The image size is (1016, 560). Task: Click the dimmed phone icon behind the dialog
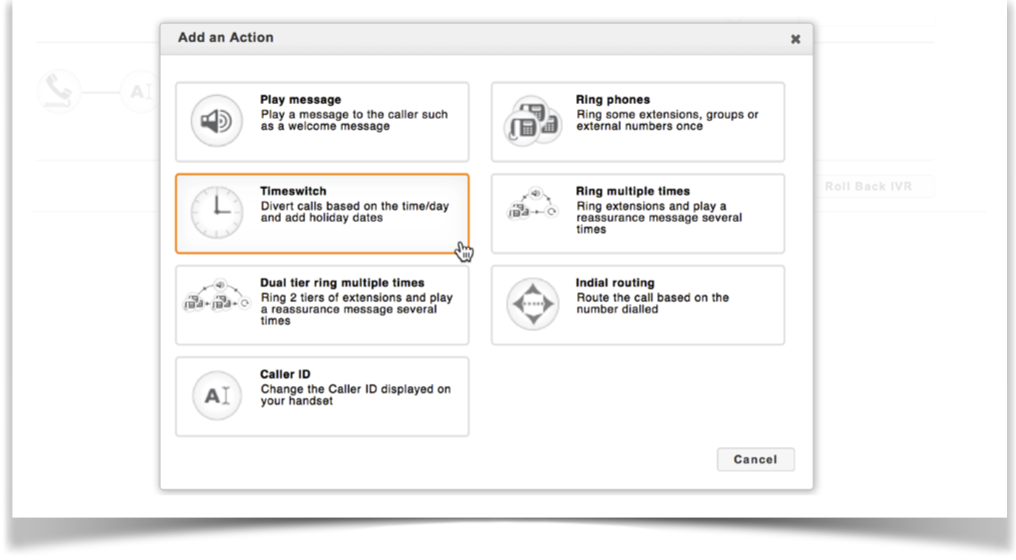point(57,92)
